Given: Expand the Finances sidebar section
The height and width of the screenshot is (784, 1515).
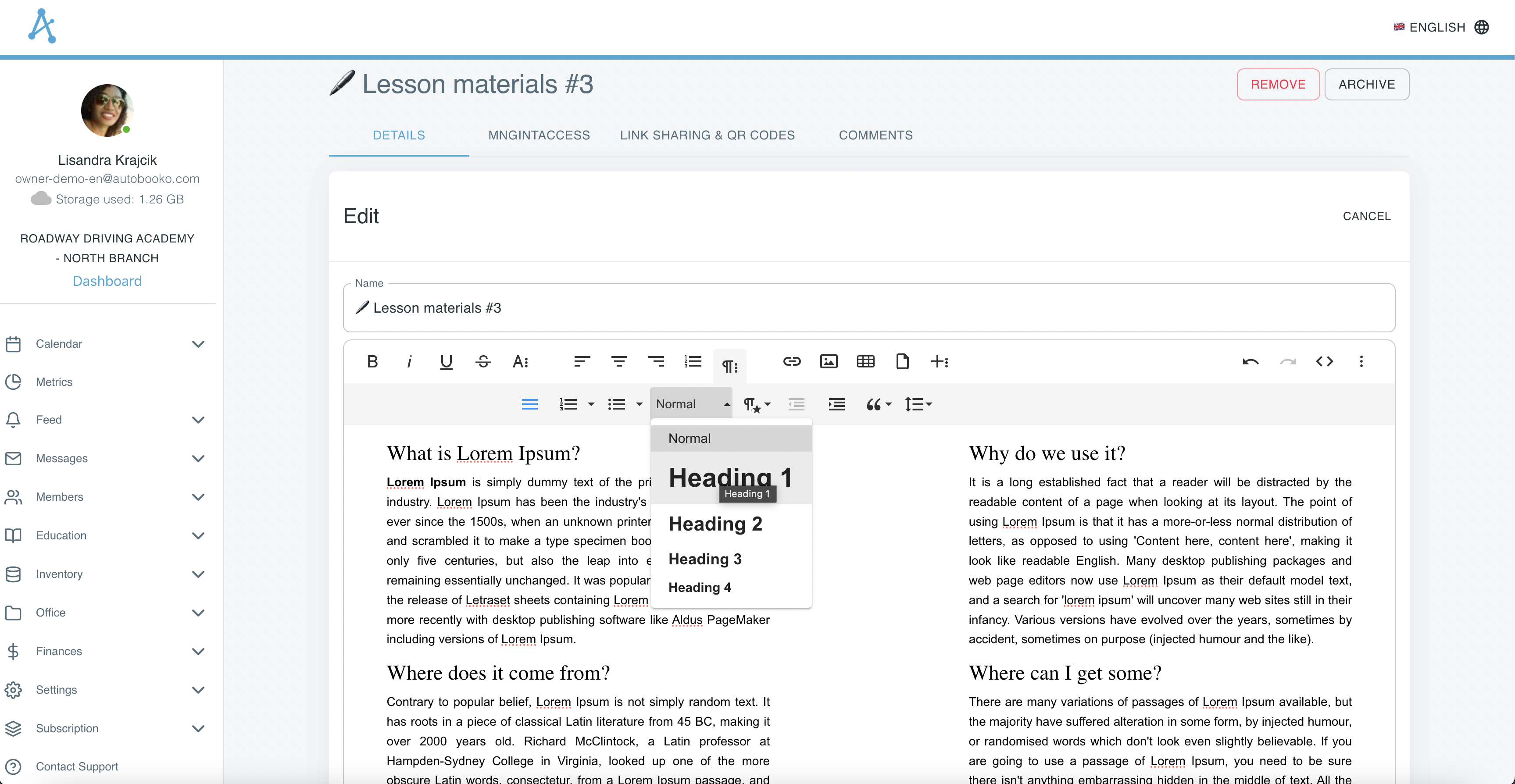Looking at the screenshot, I should [x=198, y=652].
